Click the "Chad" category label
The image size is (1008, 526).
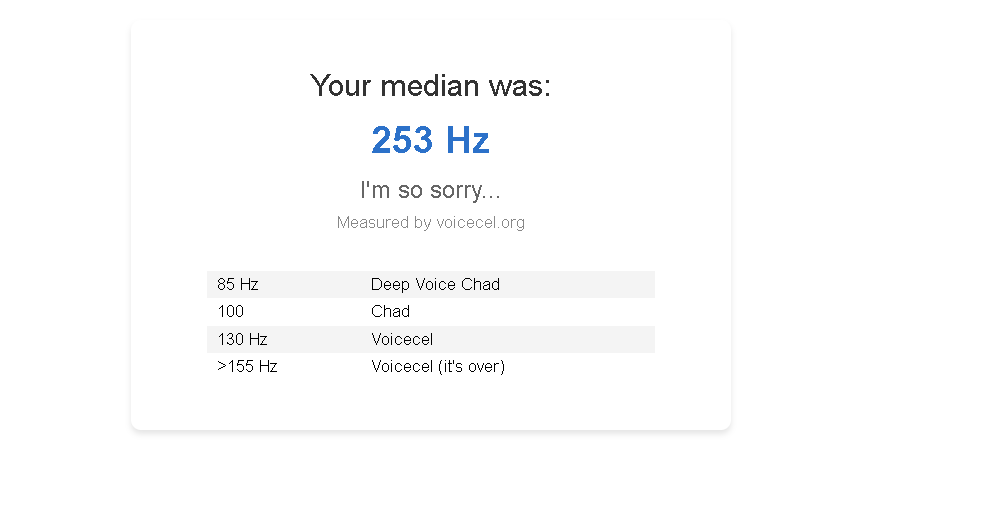tap(390, 311)
